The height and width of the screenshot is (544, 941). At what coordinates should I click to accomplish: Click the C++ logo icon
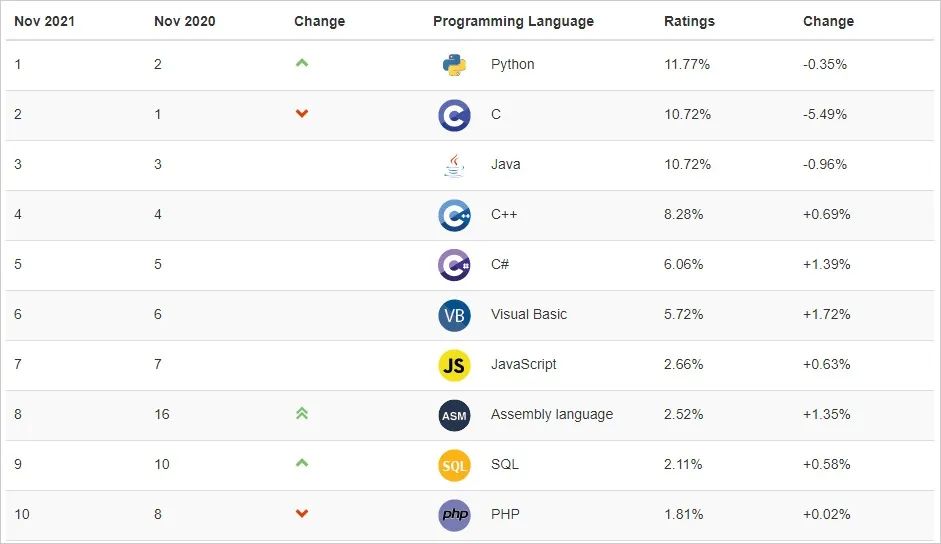point(454,215)
